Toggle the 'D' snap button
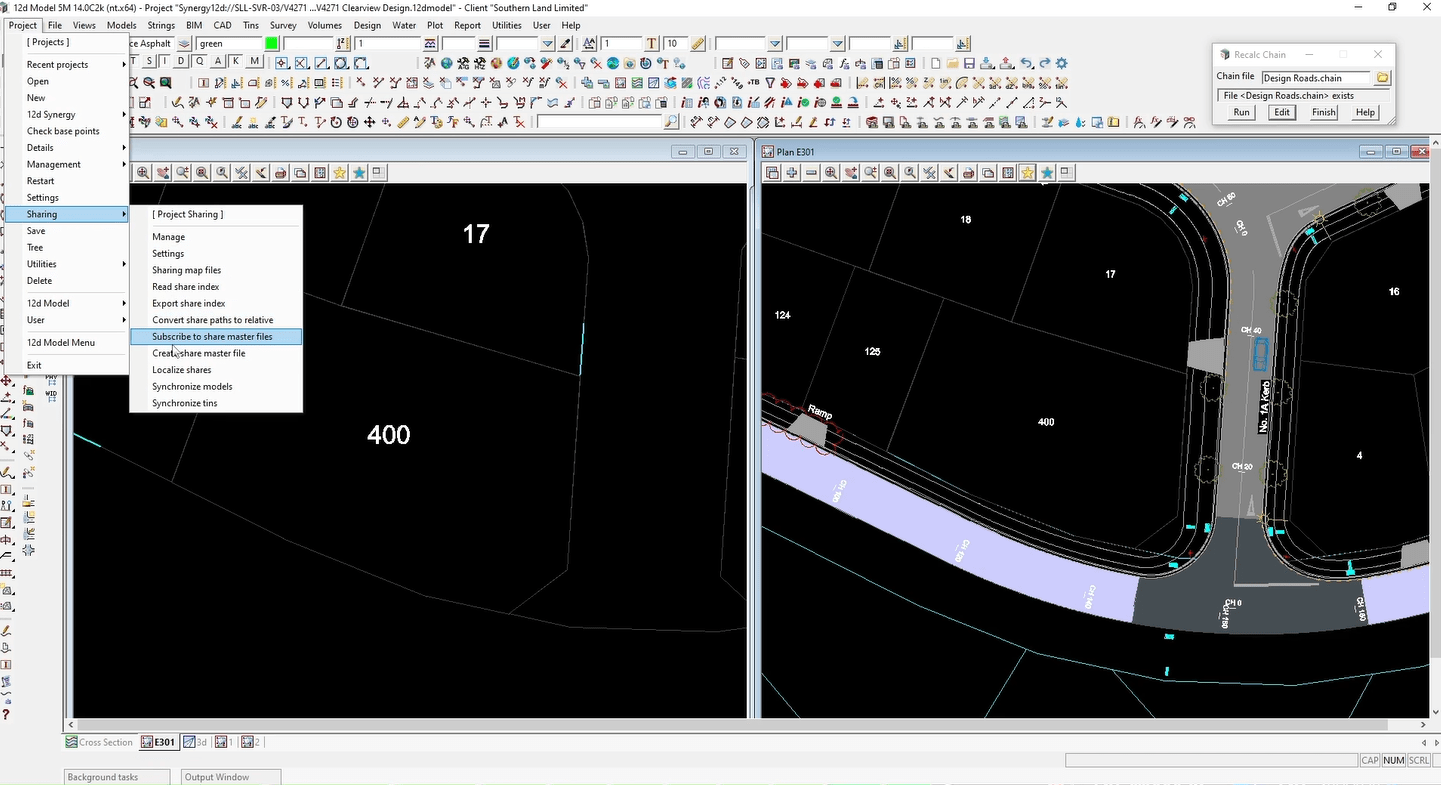 click(x=183, y=62)
